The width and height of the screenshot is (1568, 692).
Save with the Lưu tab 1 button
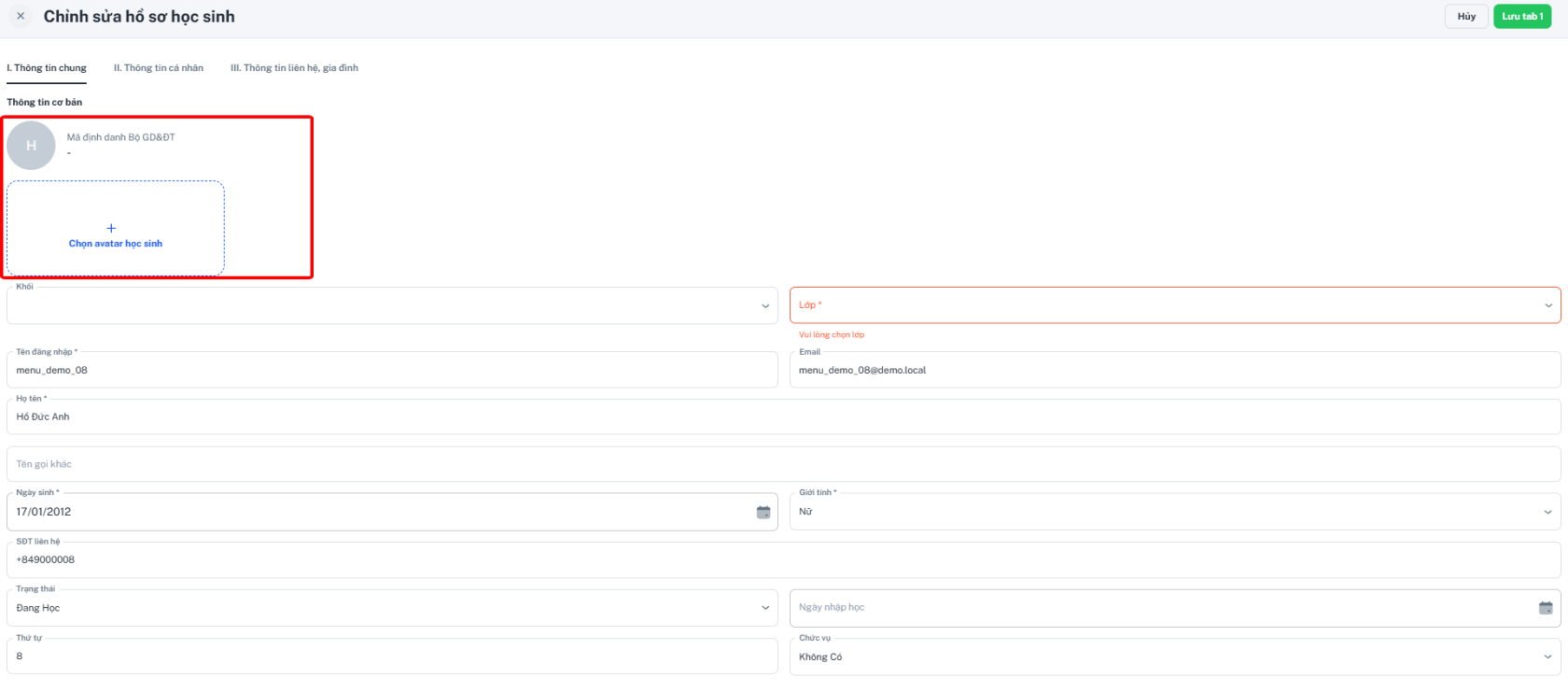[1522, 16]
